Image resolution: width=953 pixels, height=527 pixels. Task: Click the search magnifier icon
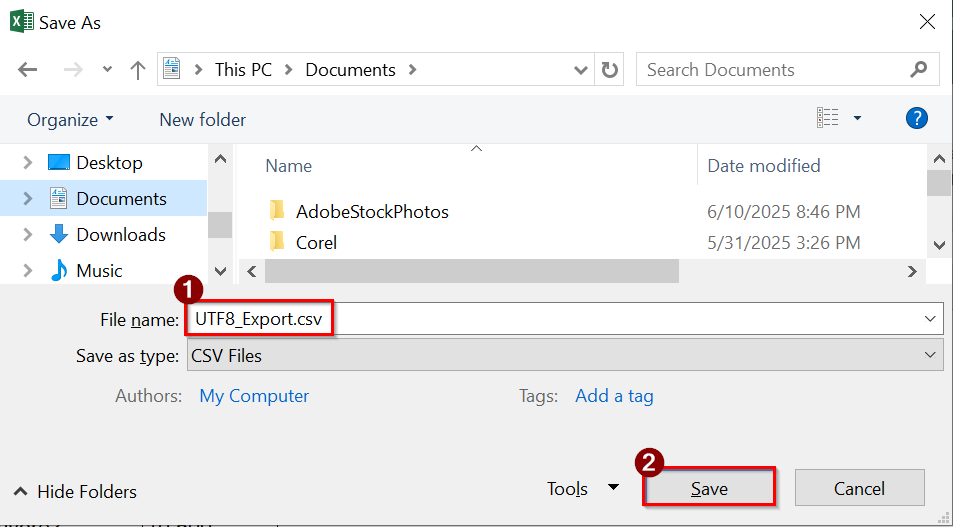919,70
